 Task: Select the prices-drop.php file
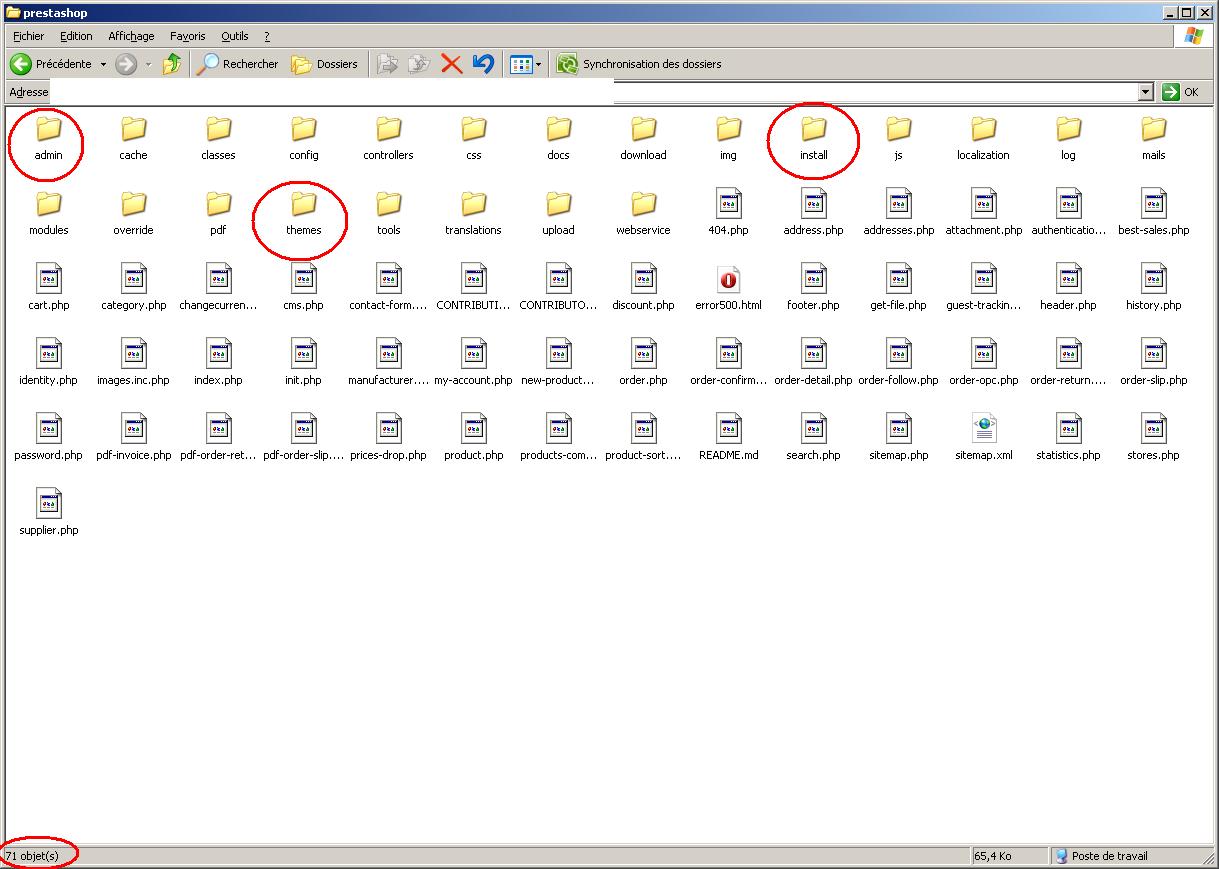click(x=388, y=438)
